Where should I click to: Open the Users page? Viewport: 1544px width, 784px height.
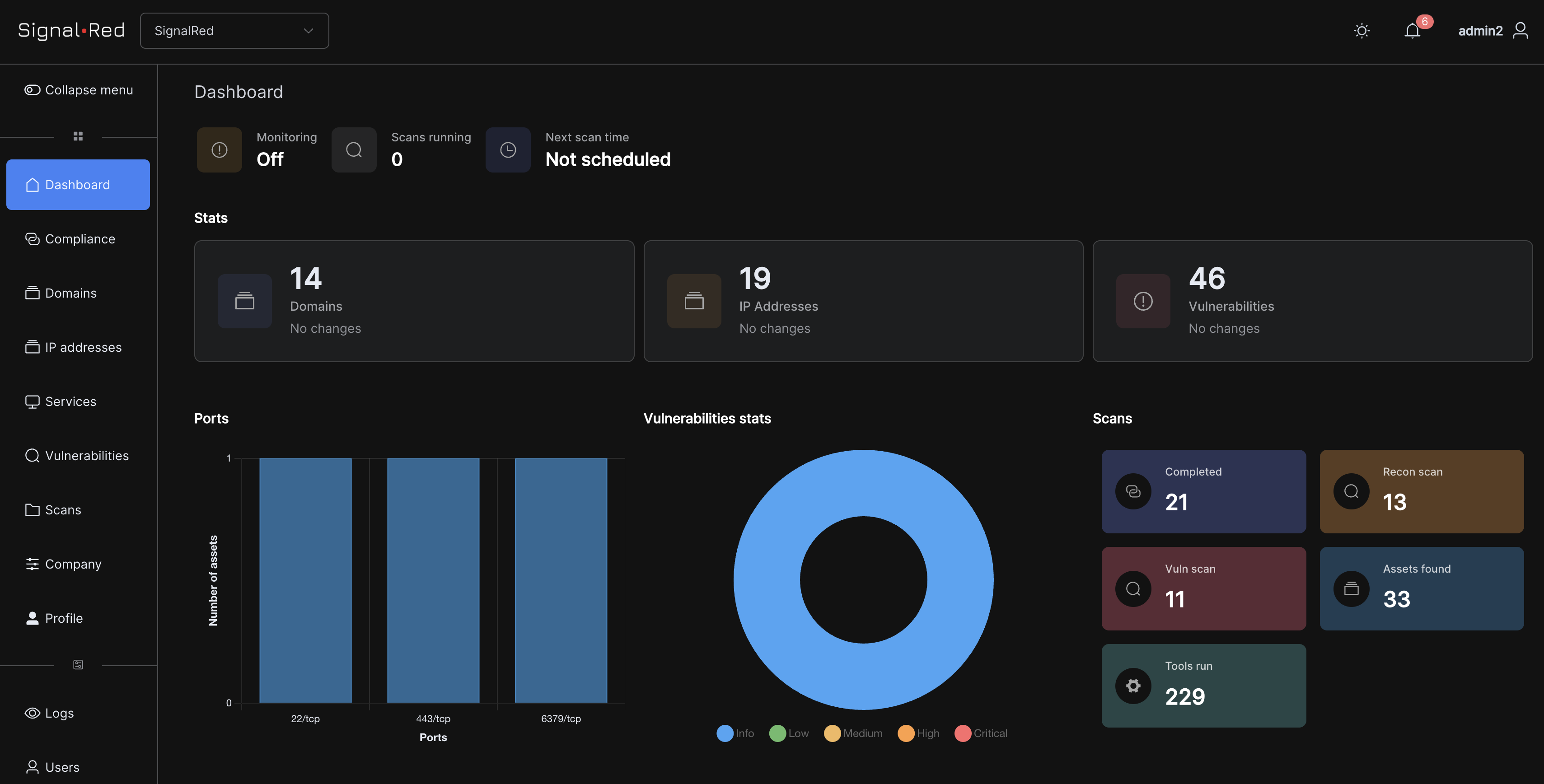(62, 767)
